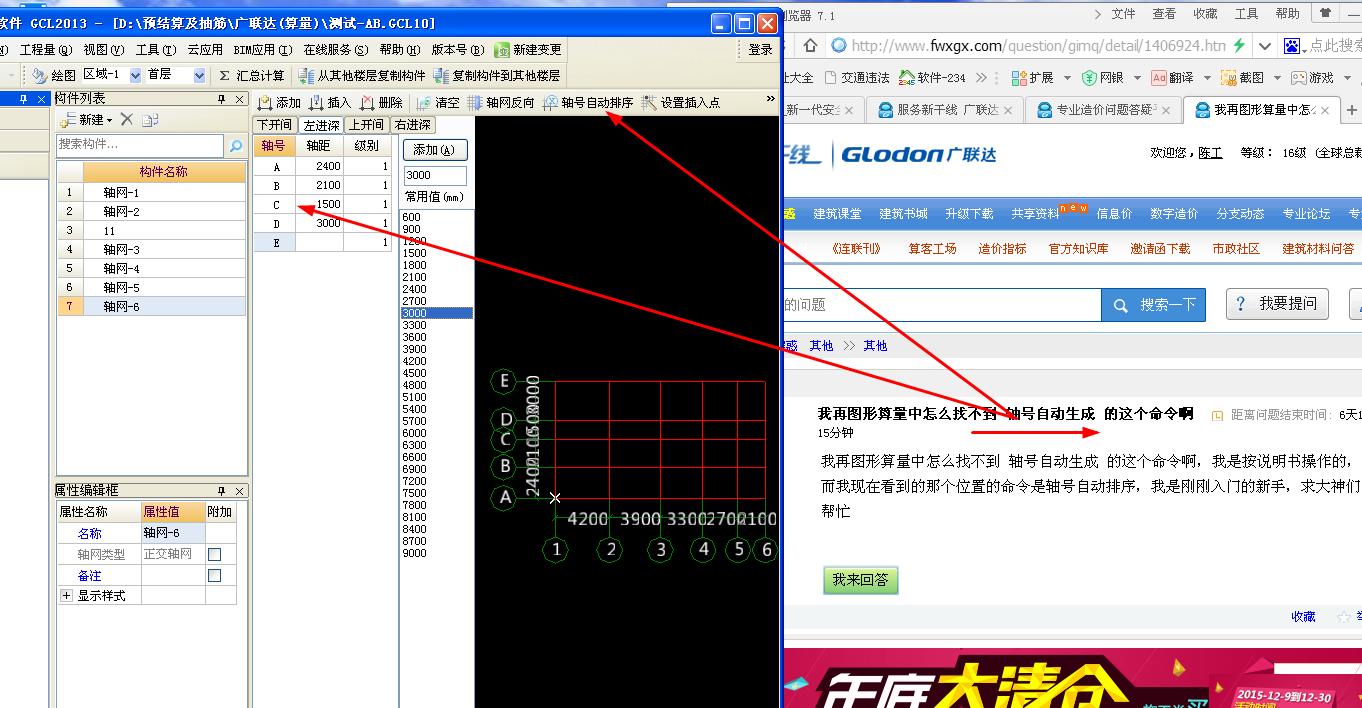1362x708 pixels.
Task: Click the search magnifier in component list
Action: pyautogui.click(x=236, y=146)
